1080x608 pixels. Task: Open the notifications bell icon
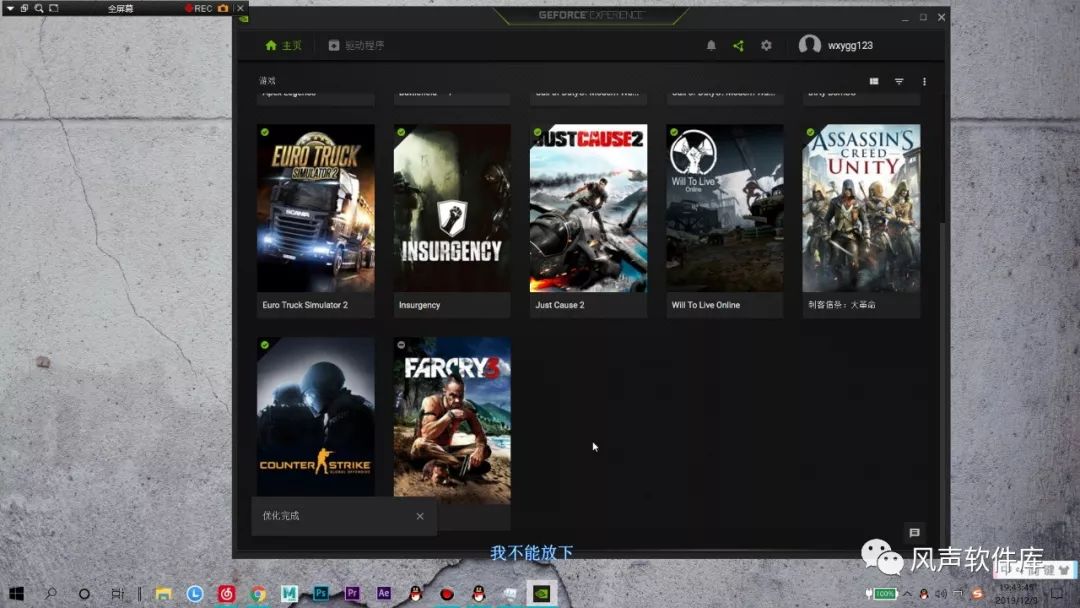(x=711, y=46)
